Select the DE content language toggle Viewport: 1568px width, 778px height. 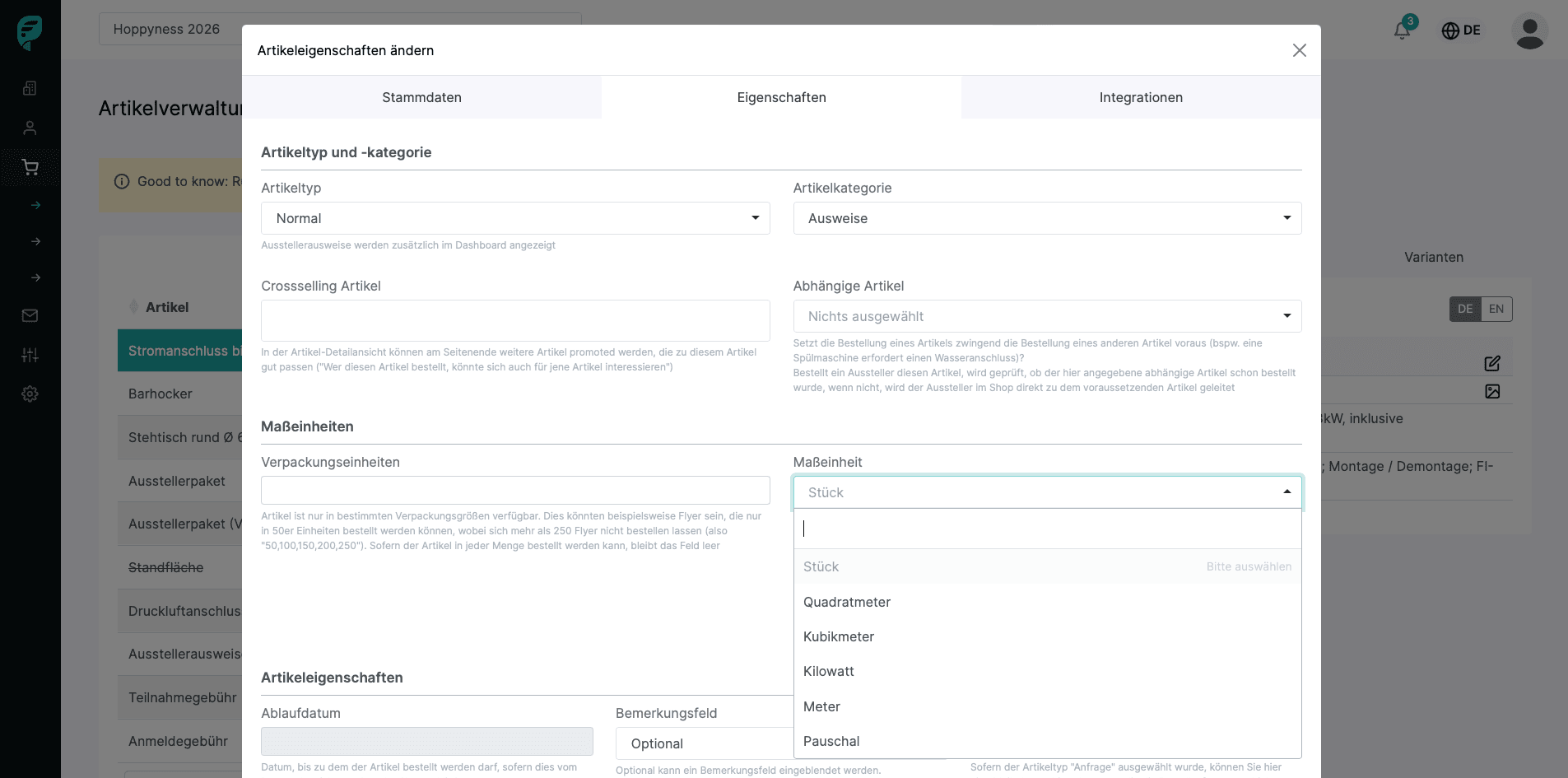(x=1465, y=309)
